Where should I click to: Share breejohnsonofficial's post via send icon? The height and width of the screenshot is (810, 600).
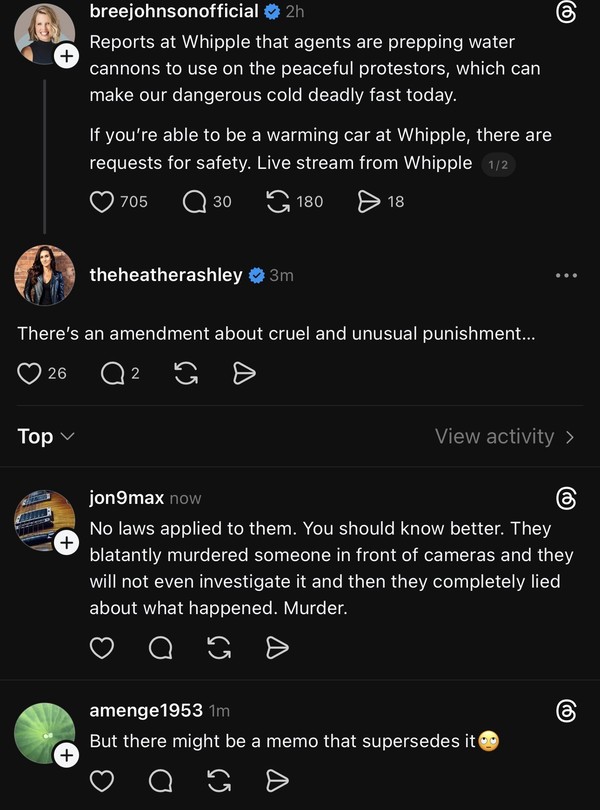369,202
